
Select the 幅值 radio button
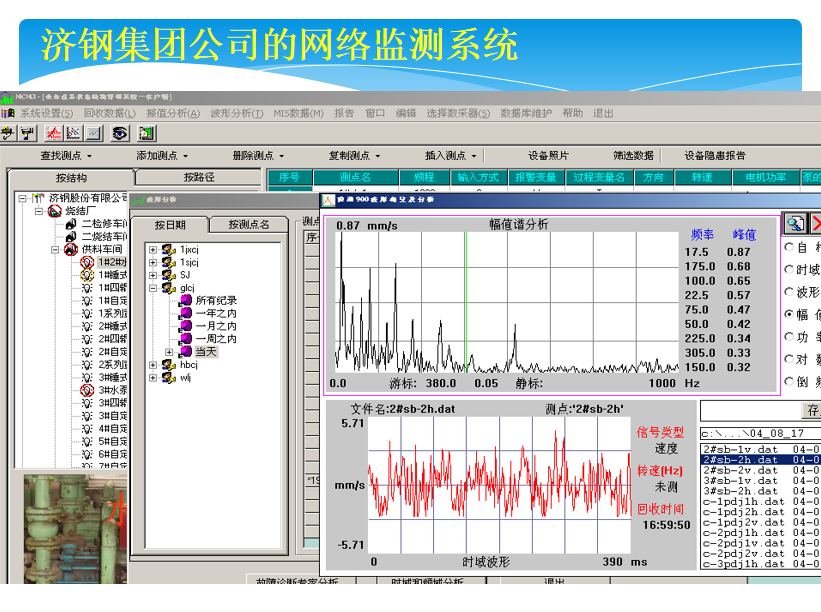point(790,315)
